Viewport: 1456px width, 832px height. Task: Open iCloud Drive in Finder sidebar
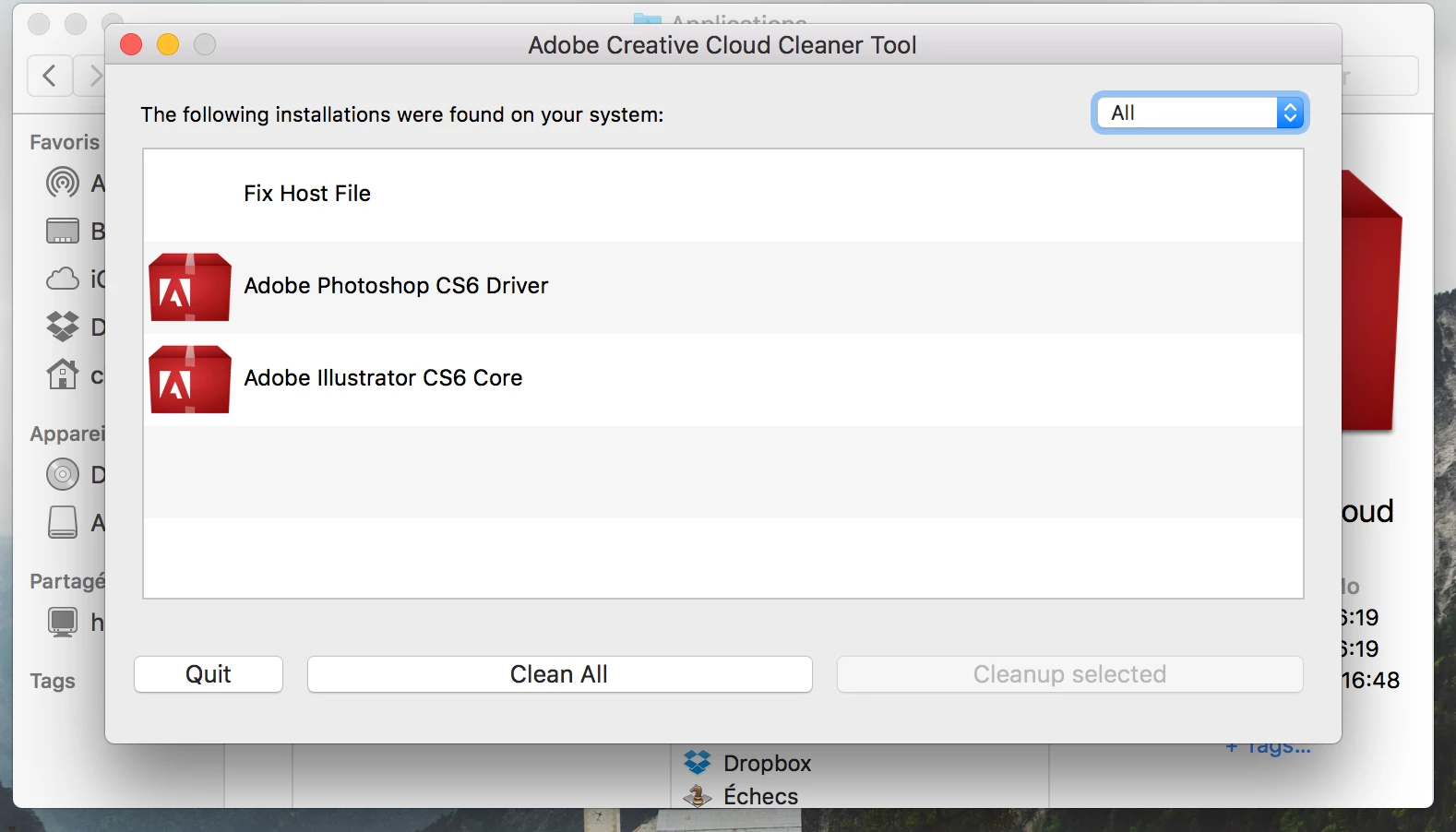[74, 278]
